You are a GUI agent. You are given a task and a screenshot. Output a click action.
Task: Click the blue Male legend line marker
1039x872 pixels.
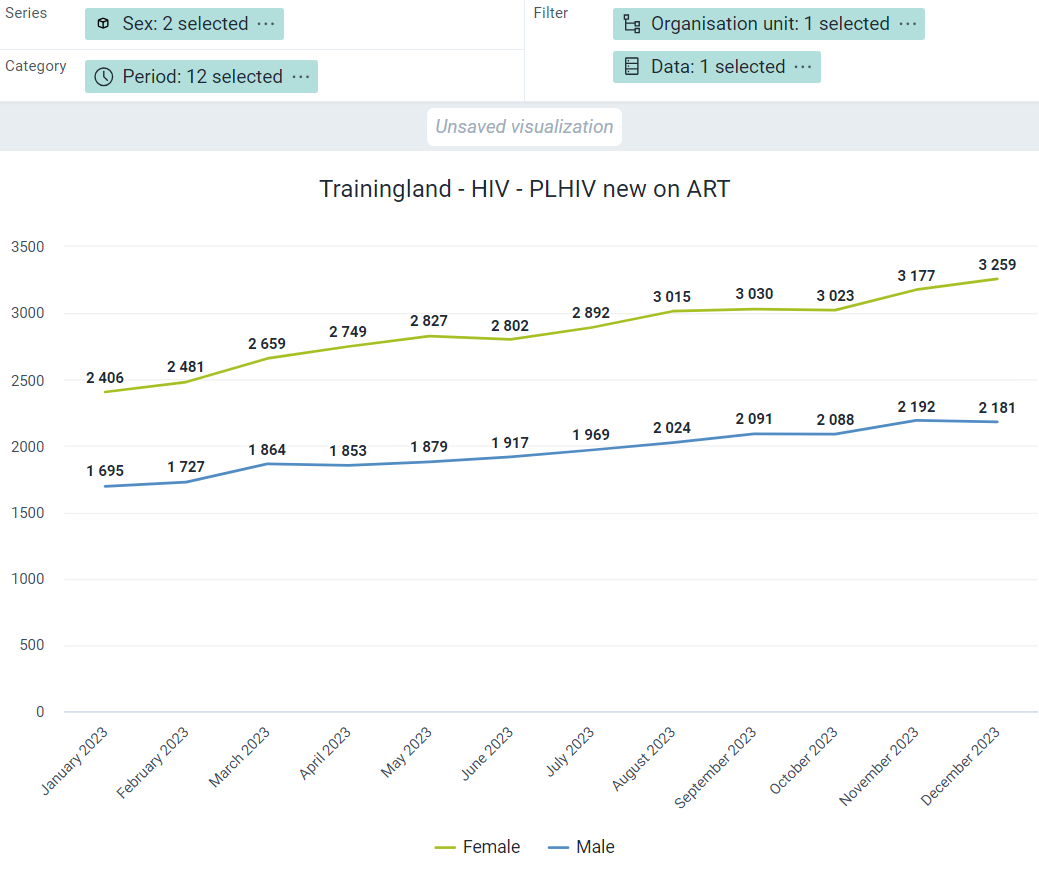[x=559, y=847]
